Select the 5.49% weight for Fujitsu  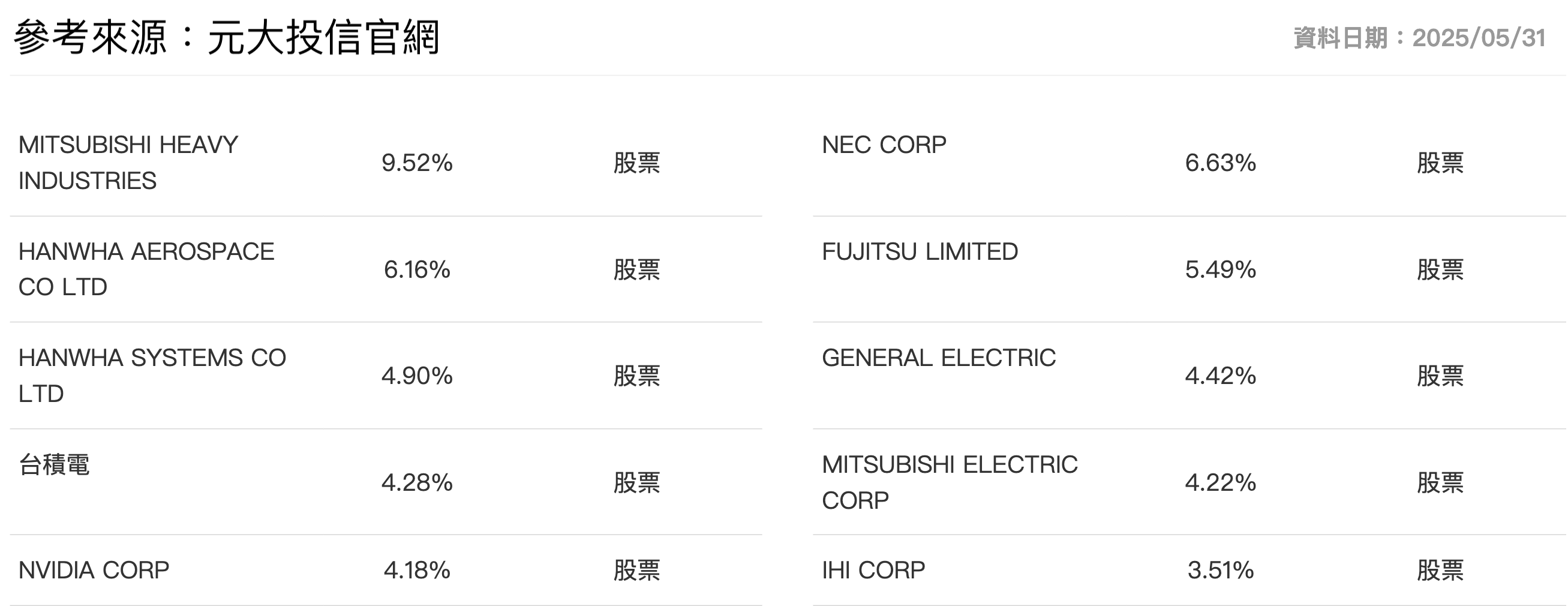pos(1221,269)
